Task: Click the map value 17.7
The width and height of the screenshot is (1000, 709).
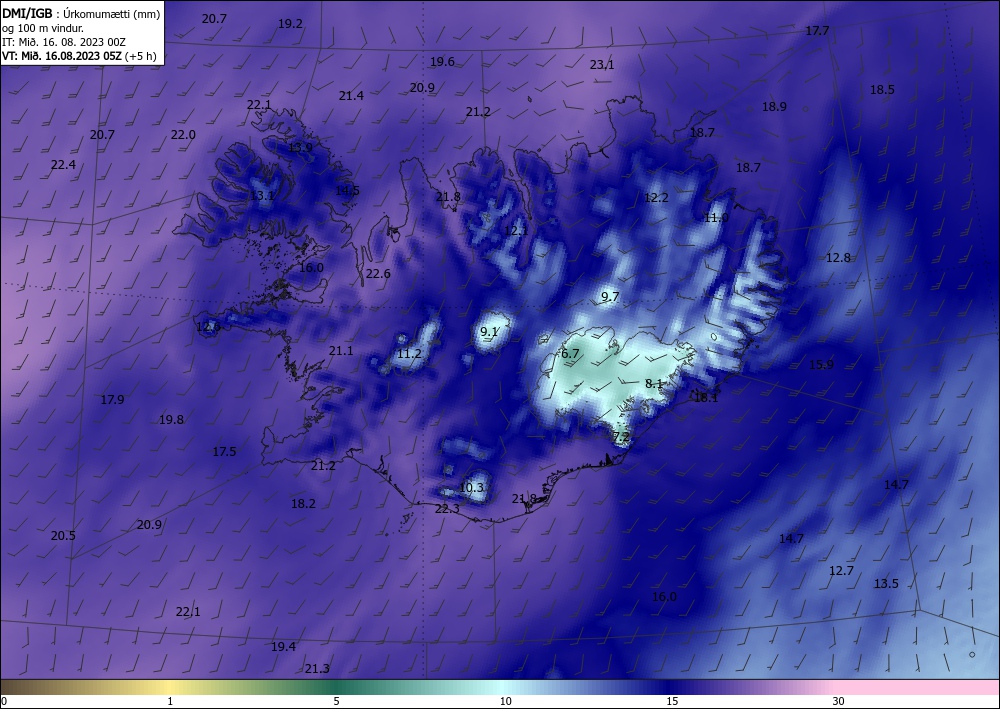Action: pyautogui.click(x=817, y=31)
